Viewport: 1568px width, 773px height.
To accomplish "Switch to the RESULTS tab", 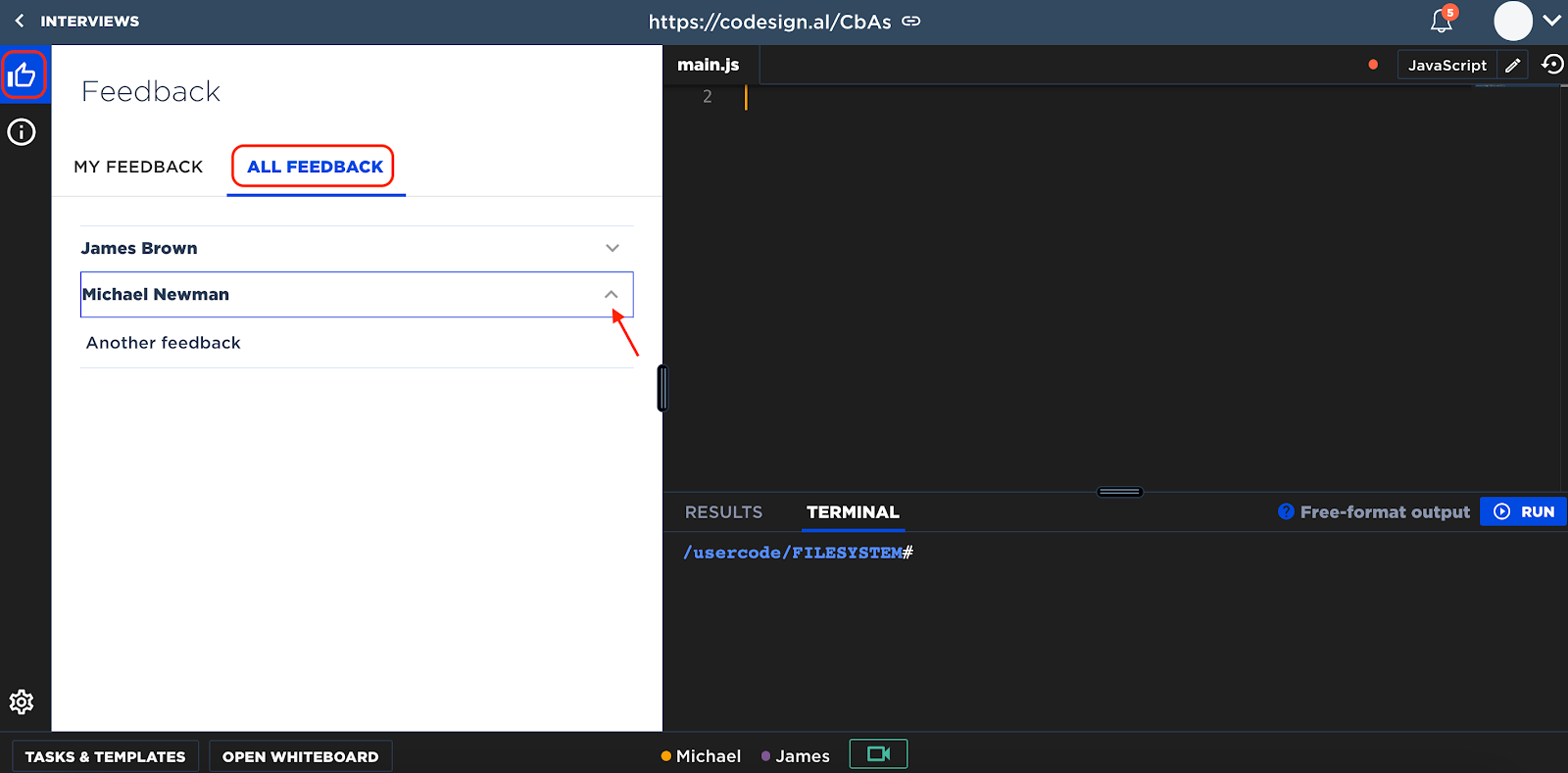I will tap(723, 512).
